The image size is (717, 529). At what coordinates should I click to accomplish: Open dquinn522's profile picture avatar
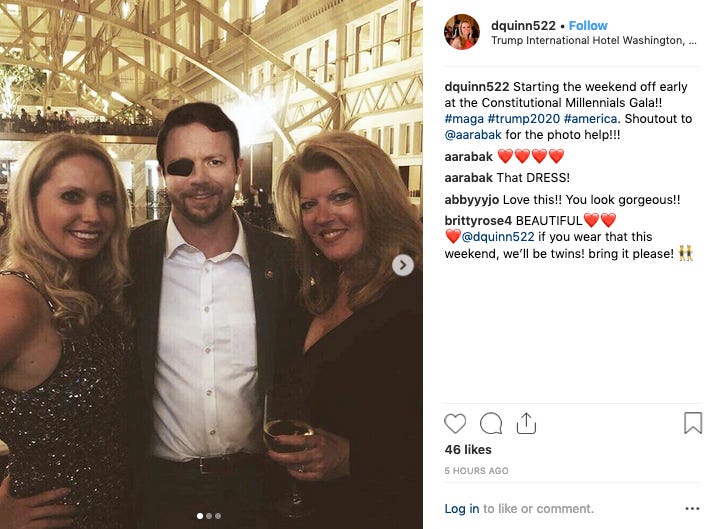click(x=462, y=32)
